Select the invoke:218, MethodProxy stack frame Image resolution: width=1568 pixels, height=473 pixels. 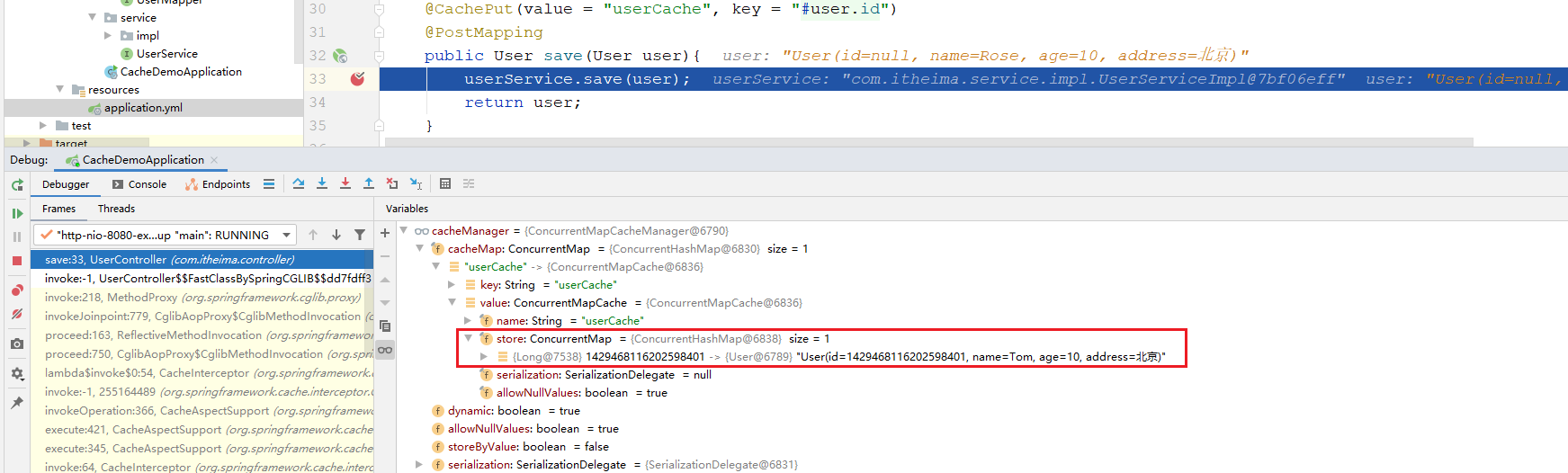point(202,298)
